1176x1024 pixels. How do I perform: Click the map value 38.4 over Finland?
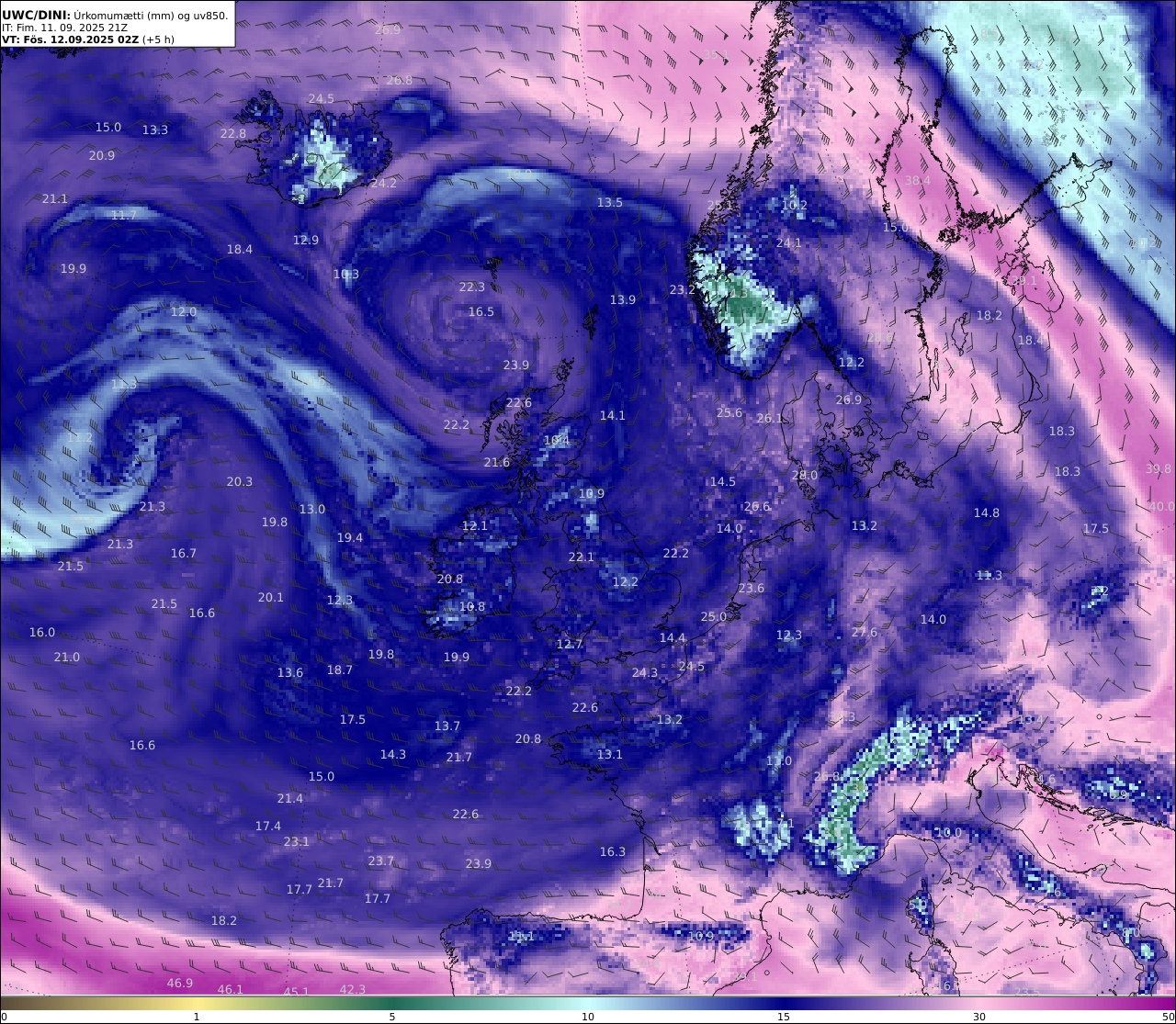coord(918,181)
